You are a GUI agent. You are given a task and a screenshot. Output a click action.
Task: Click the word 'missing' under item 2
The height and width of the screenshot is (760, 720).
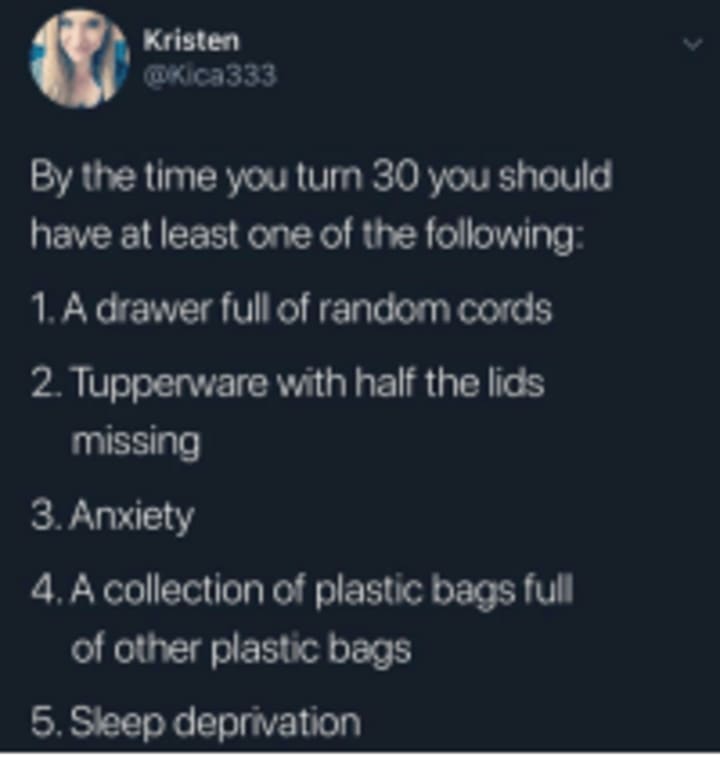pyautogui.click(x=136, y=443)
